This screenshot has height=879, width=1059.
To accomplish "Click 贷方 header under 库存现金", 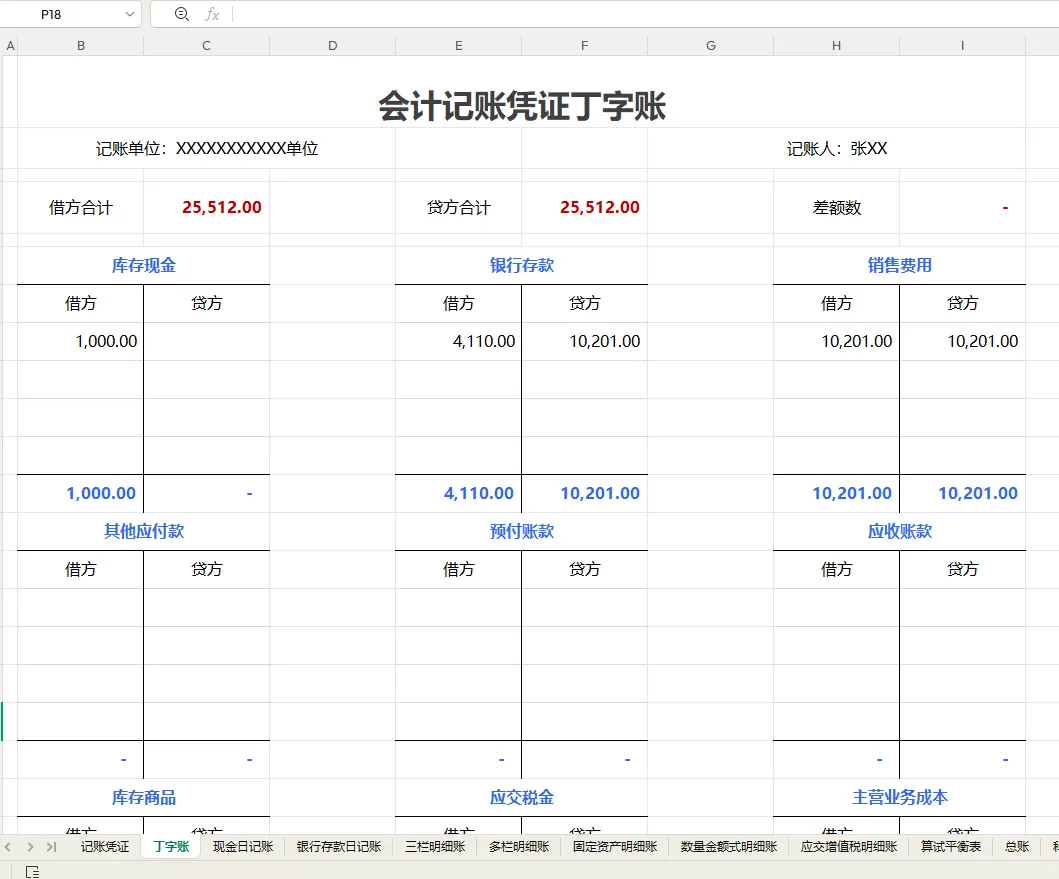I will pyautogui.click(x=207, y=303).
